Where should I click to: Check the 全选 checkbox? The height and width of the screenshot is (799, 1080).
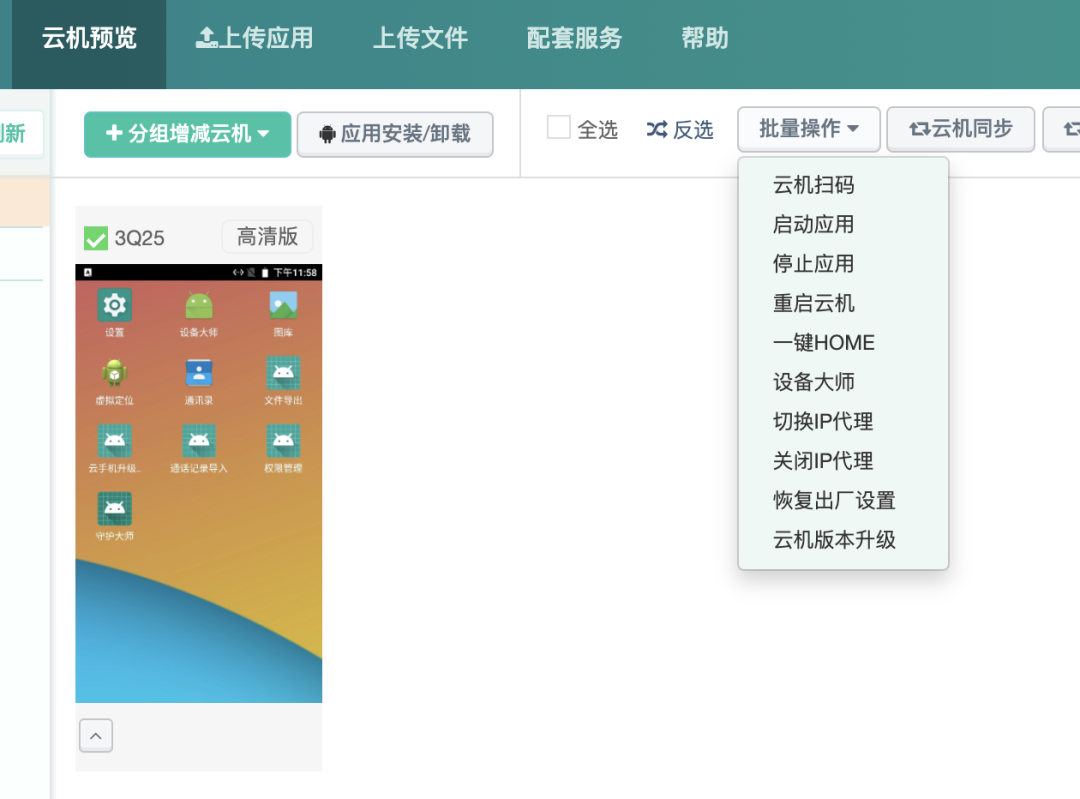click(x=559, y=128)
